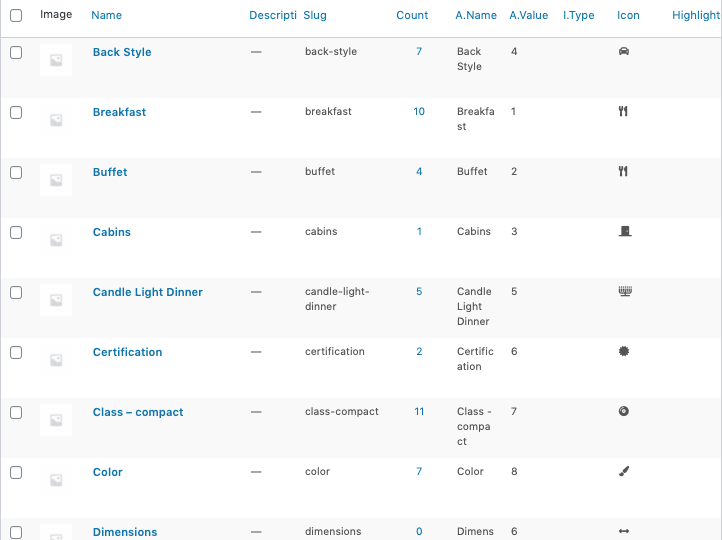This screenshot has height=540, width=722.
Task: Click the fork-knife icon in Breakfast row
Action: [x=623, y=111]
